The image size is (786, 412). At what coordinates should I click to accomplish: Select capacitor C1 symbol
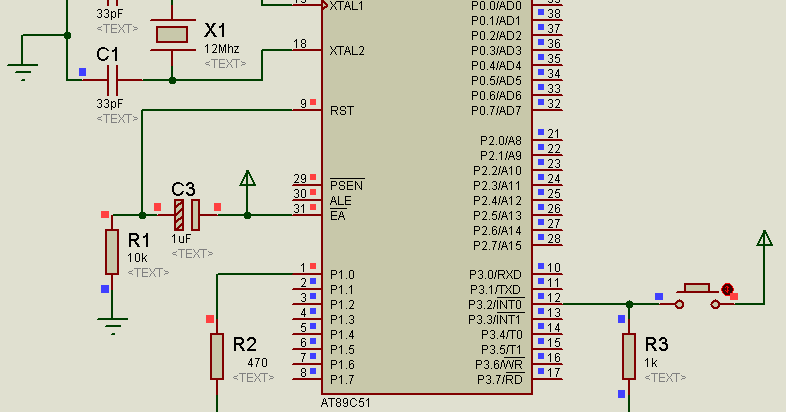113,80
